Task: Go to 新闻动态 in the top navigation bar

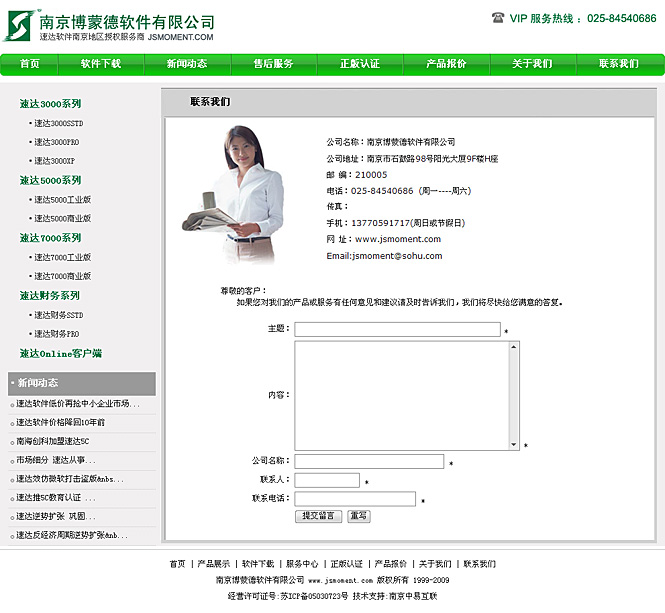Action: click(187, 64)
